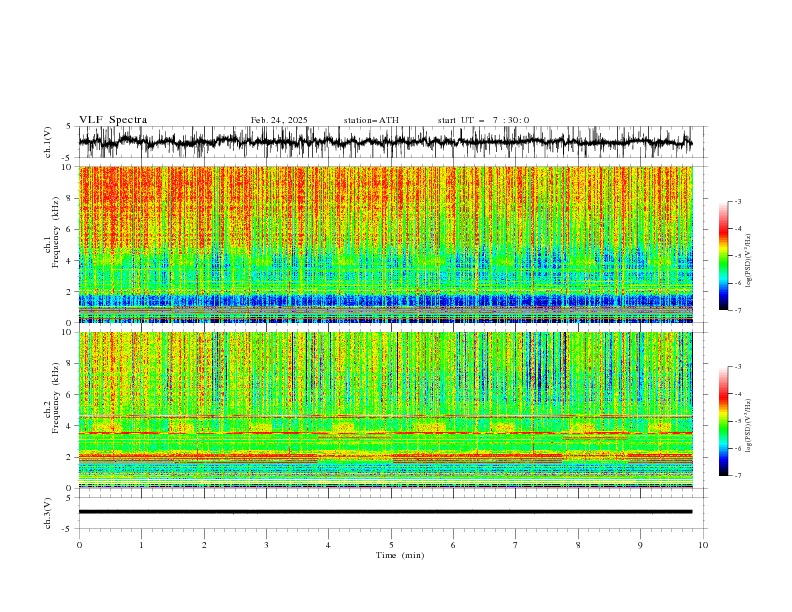Click time axis tick label "3"

[x=266, y=545]
